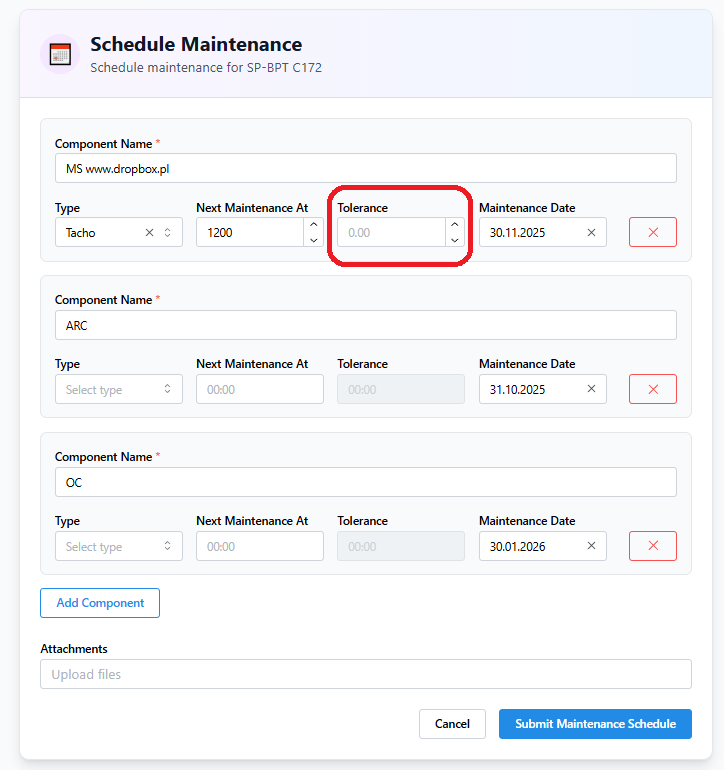
Task: Click the calendar icon in the header
Action: (60, 54)
